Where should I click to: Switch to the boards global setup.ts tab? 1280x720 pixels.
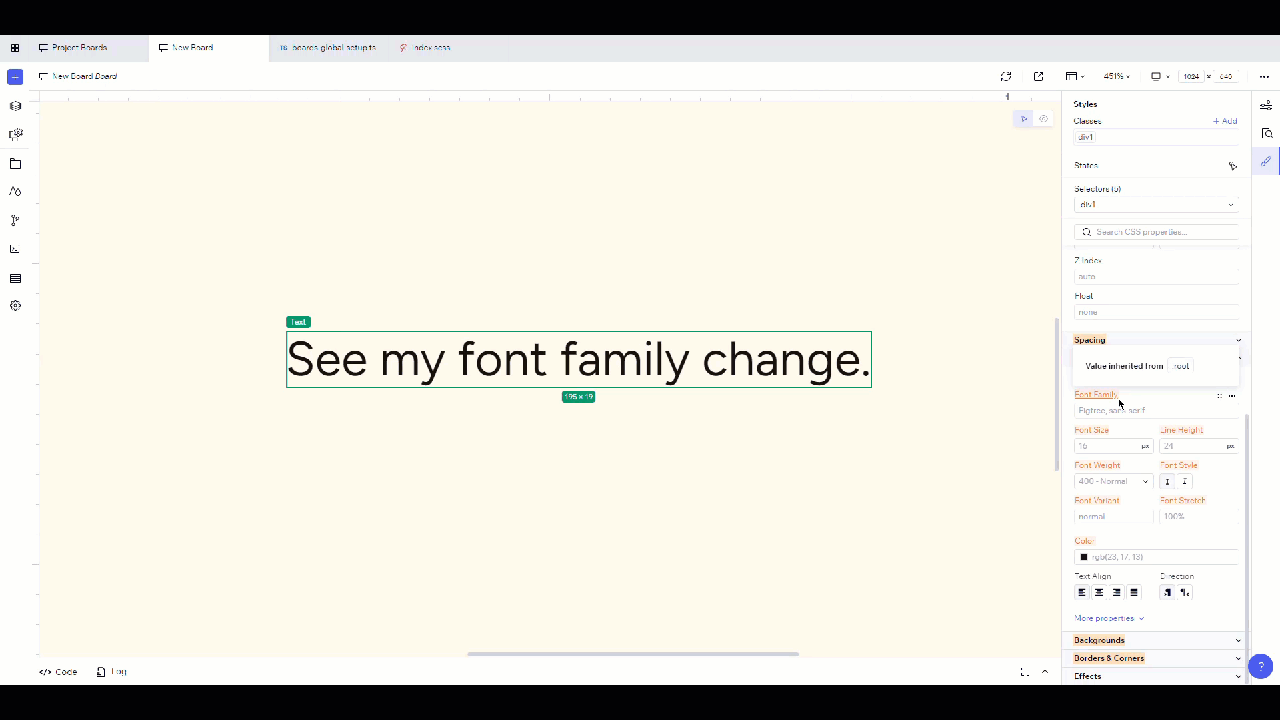coord(327,48)
